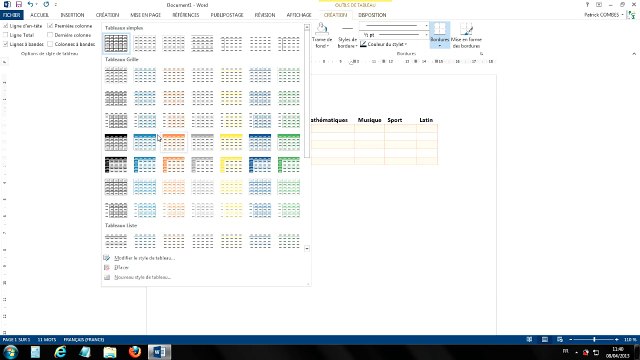This screenshot has width=640, height=360.
Task: Undo the last action
Action: click(x=30, y=4)
